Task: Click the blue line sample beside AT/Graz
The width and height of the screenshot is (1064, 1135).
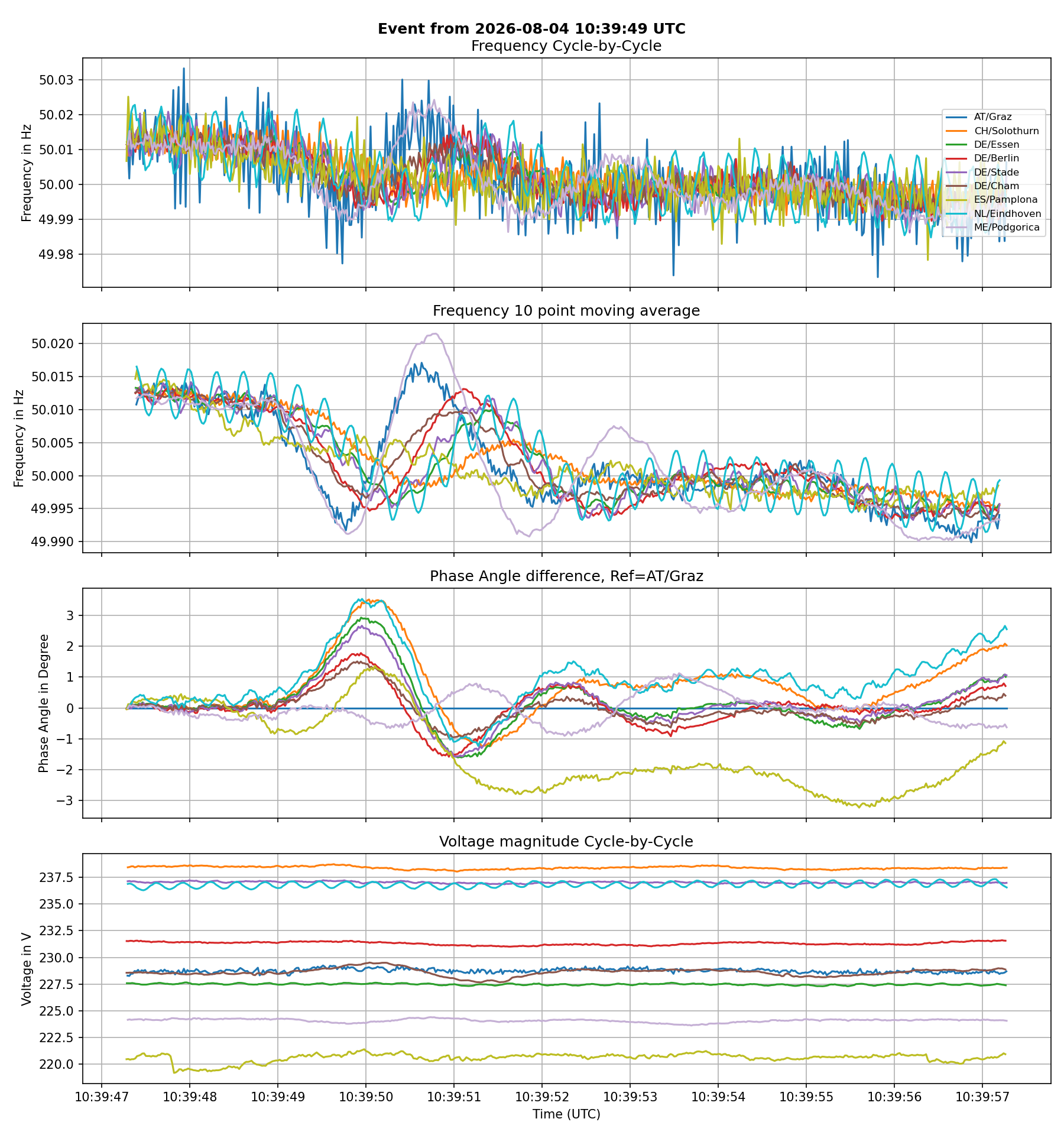Action: [x=956, y=117]
